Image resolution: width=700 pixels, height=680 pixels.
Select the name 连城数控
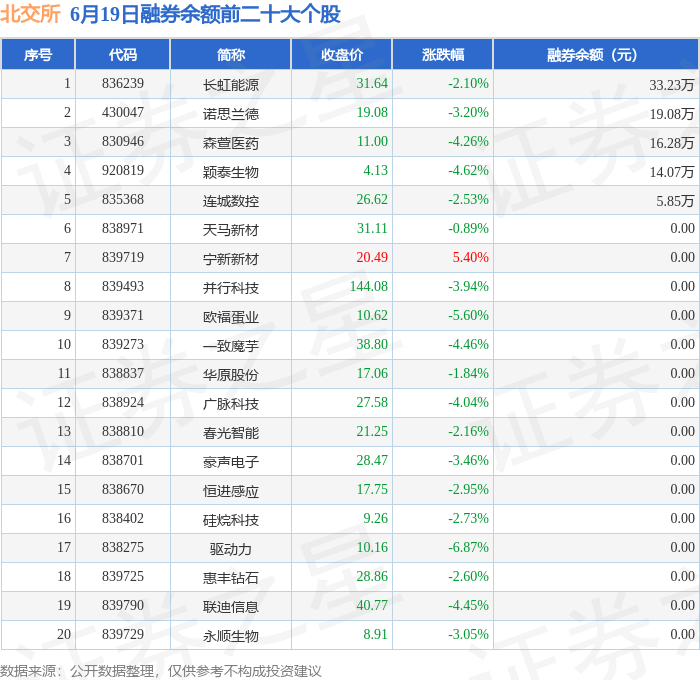pyautogui.click(x=231, y=201)
